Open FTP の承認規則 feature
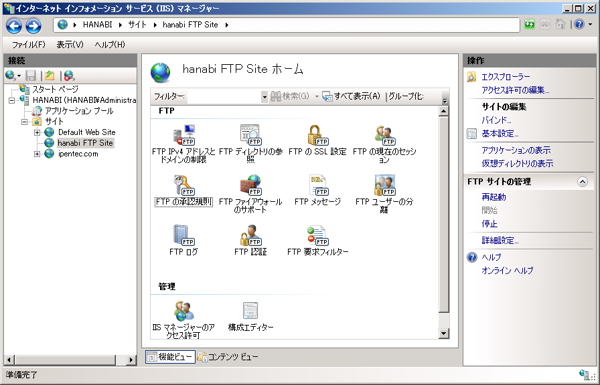600x385 pixels. tap(183, 190)
